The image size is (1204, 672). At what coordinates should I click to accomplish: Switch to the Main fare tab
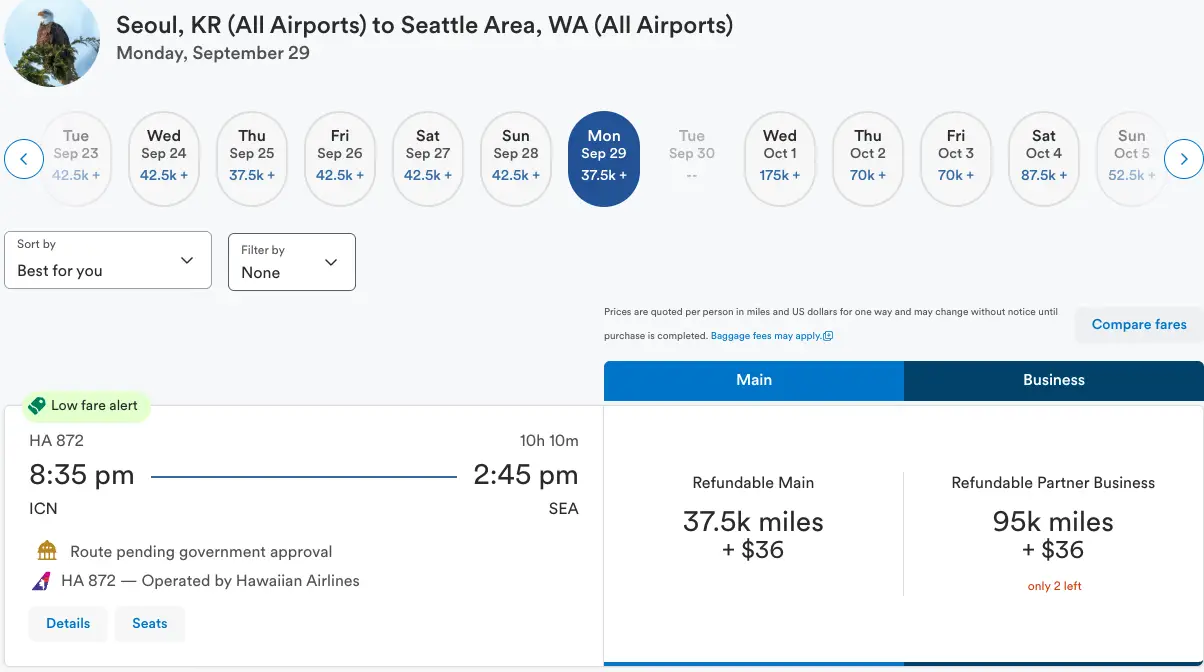pos(754,380)
